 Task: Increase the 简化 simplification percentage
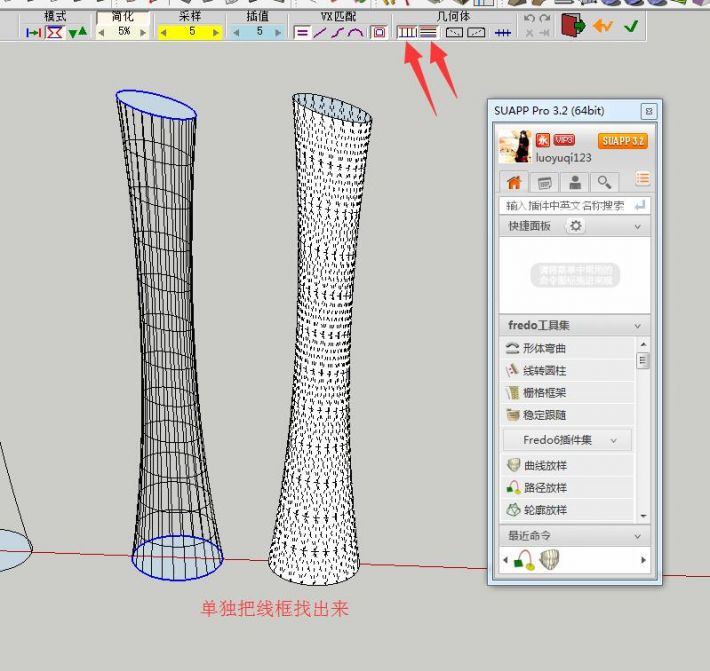pyautogui.click(x=143, y=33)
